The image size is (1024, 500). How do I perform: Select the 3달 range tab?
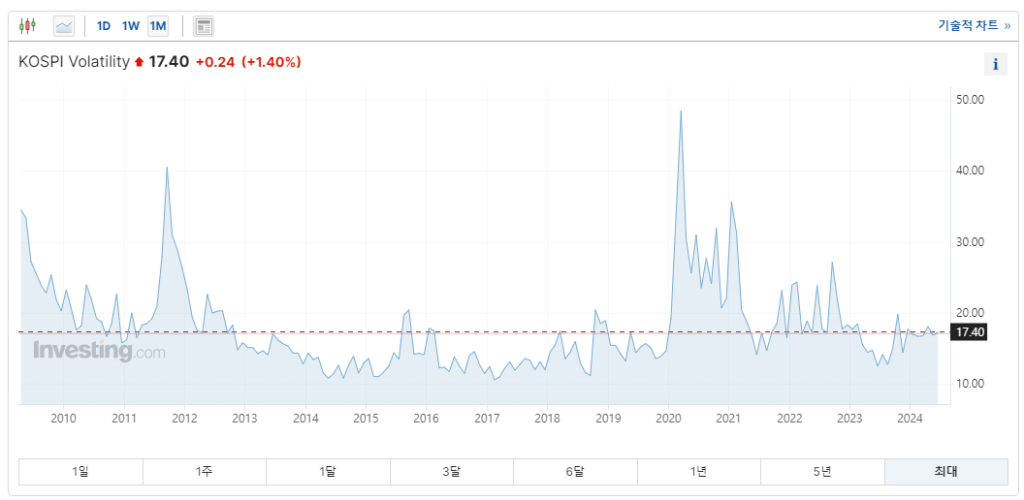(452, 471)
